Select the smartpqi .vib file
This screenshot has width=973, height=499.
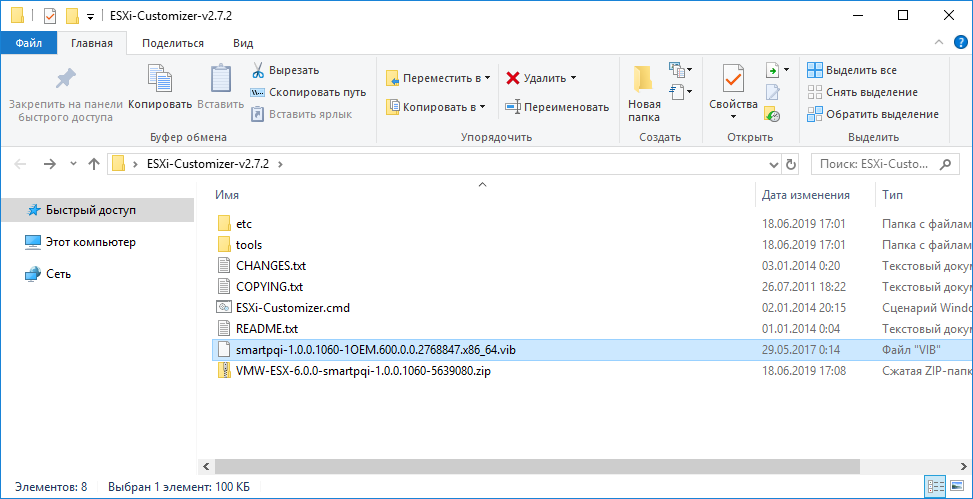[x=375, y=350]
